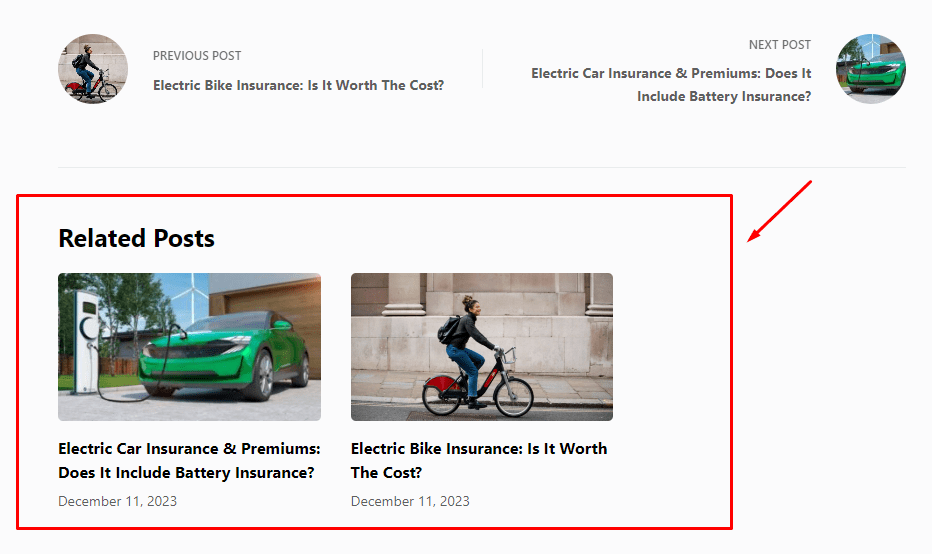Open next post link Electric Car Insurance & Premiums
This screenshot has width=932, height=554.
pyautogui.click(x=671, y=85)
